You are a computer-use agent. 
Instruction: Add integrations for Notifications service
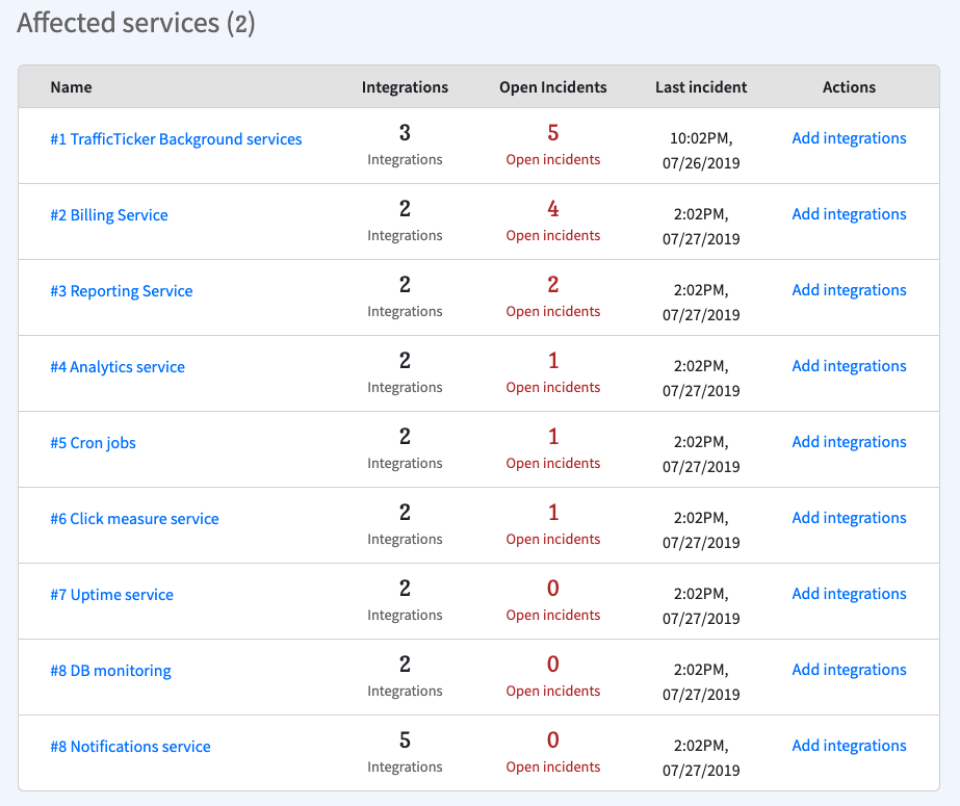click(849, 747)
